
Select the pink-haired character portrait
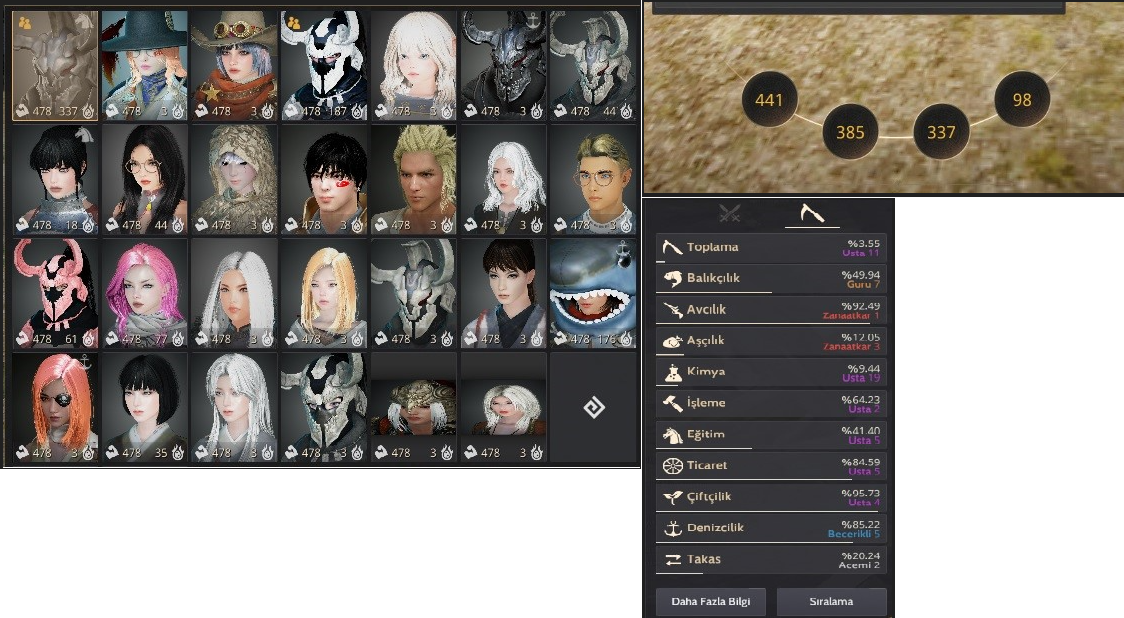(145, 293)
